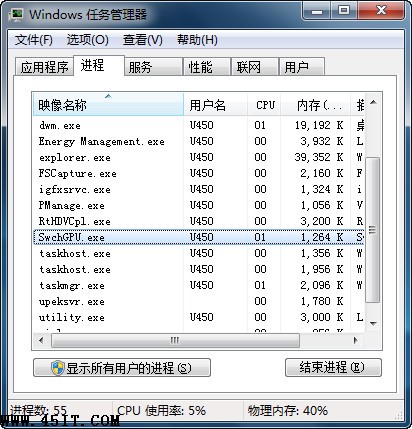Select upeksvr.exe process
Image resolution: width=412 pixels, height=429 pixels.
199,301
